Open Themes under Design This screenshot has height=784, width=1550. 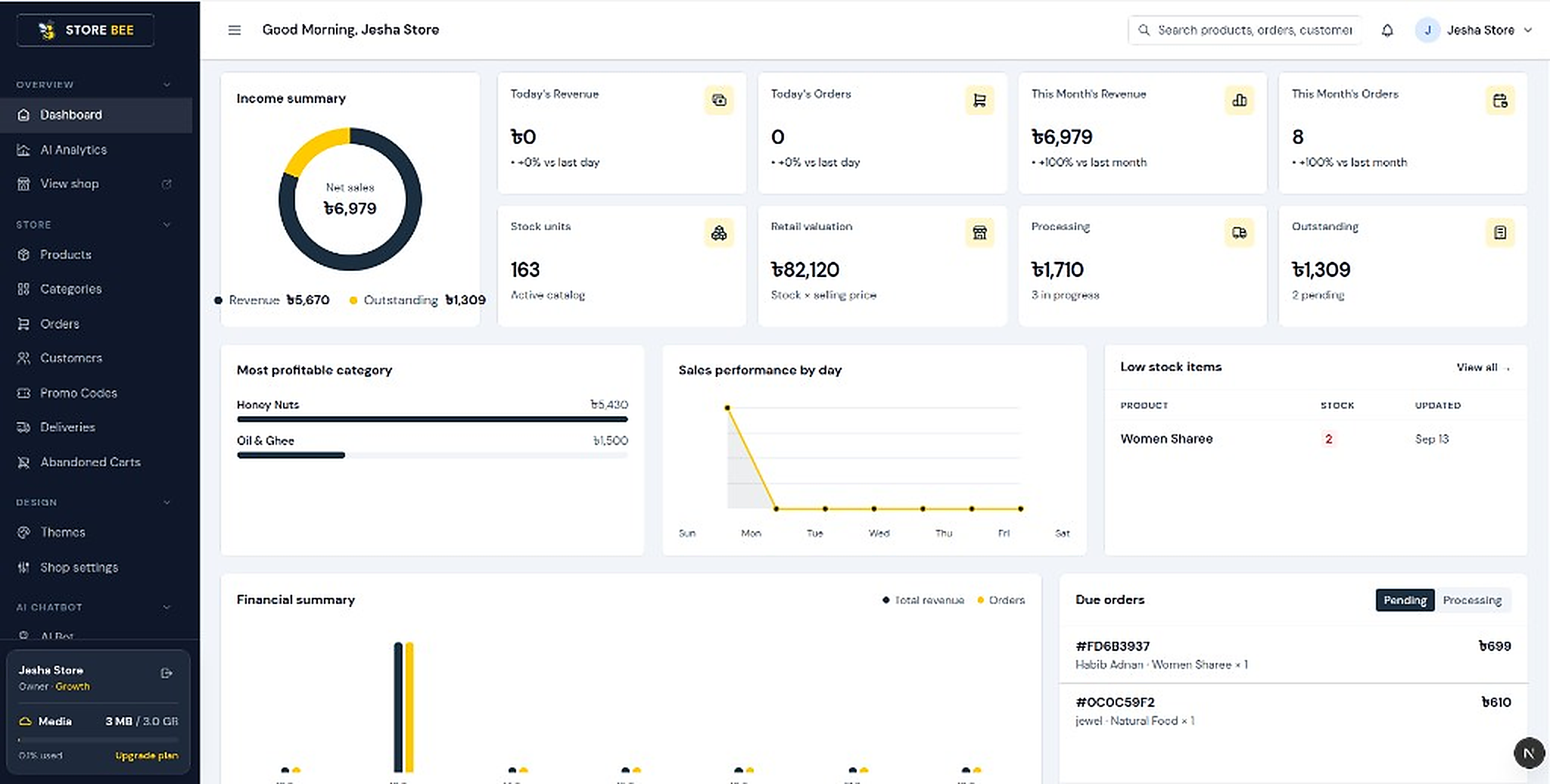click(x=96, y=533)
